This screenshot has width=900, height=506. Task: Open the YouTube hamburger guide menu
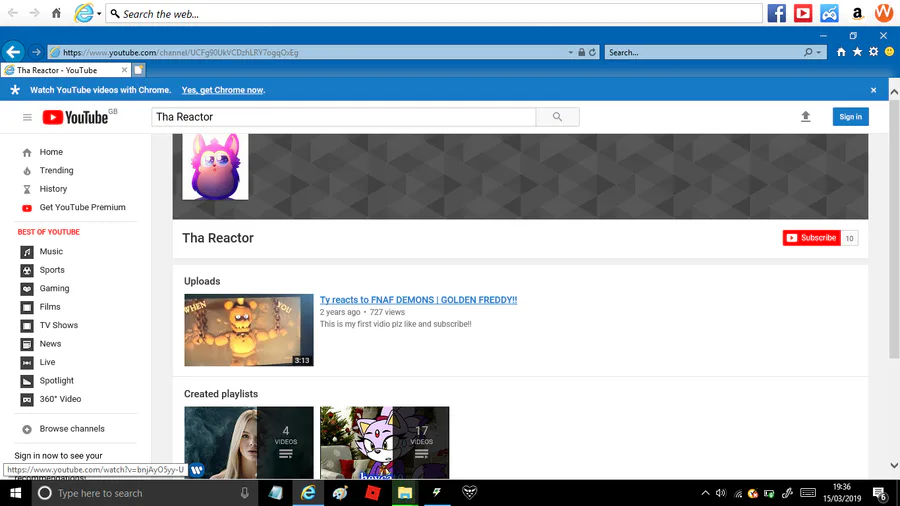point(27,117)
